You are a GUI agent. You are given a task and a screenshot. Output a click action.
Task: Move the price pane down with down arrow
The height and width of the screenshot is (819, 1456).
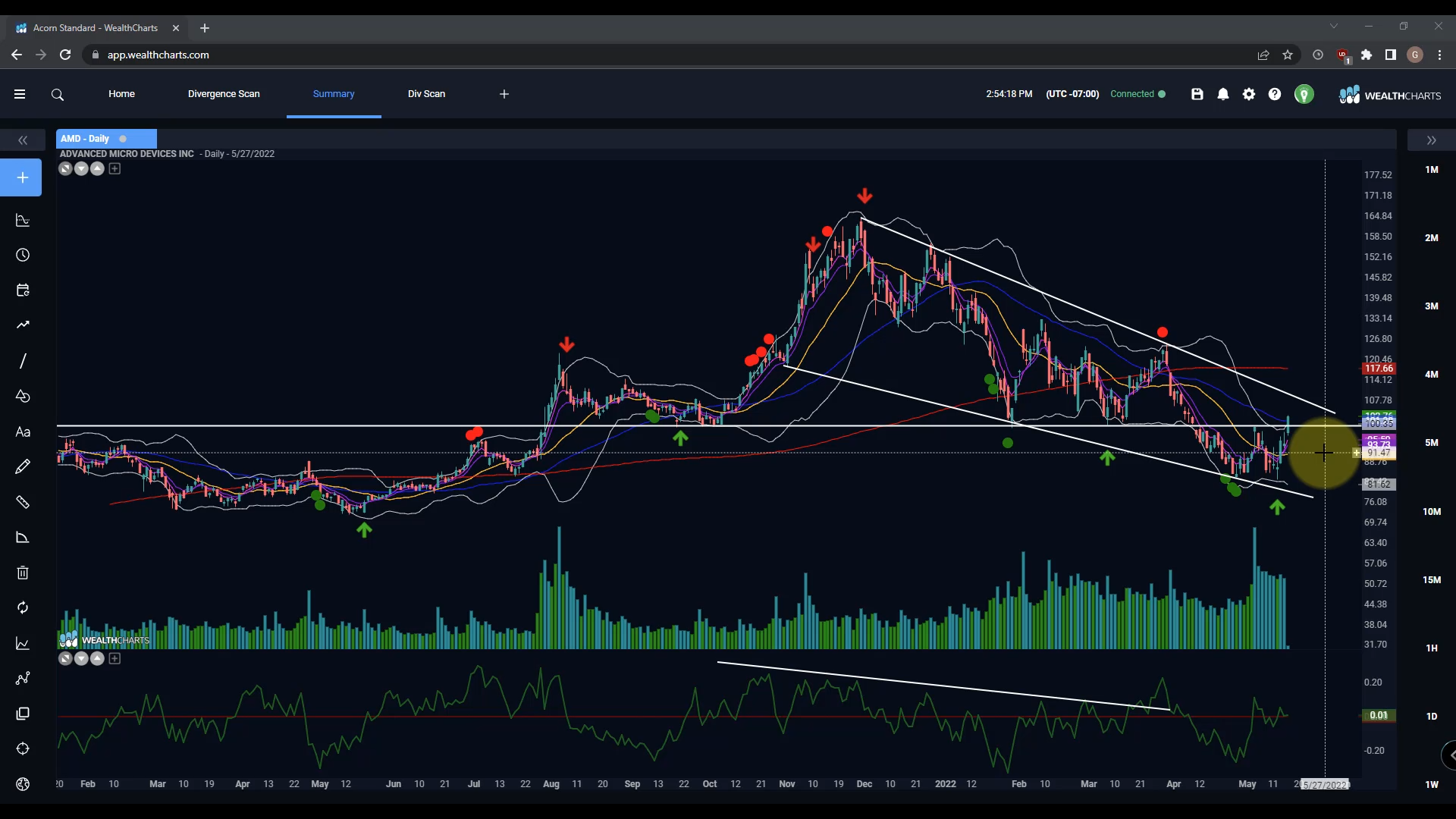81,169
